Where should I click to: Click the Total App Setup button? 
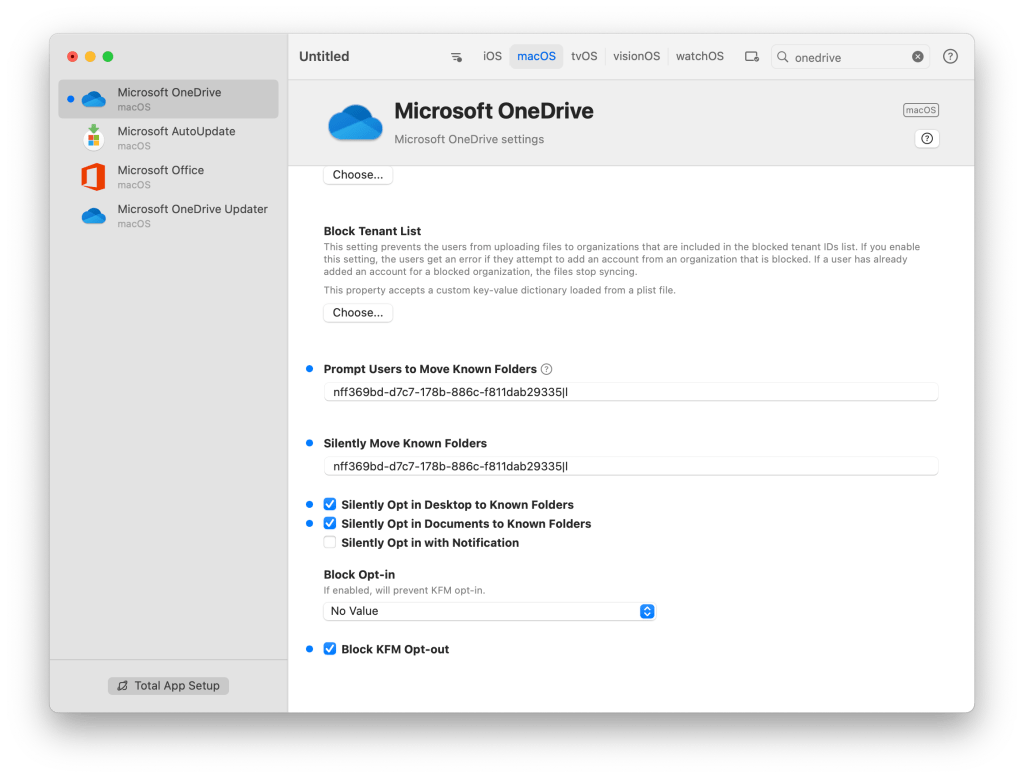(x=168, y=686)
